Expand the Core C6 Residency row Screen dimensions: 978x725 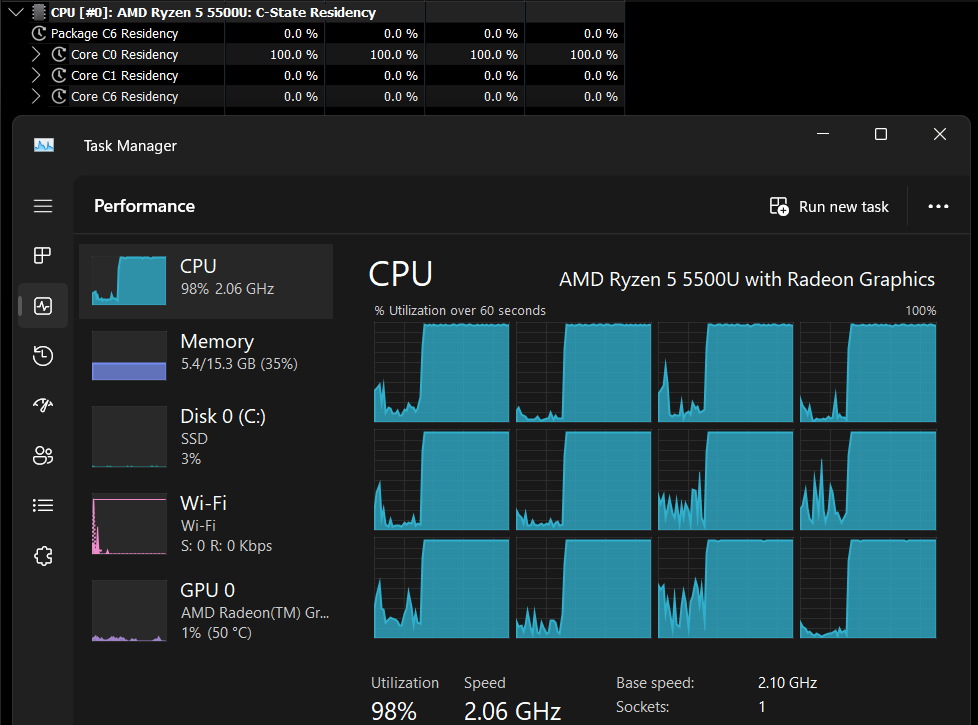pyautogui.click(x=37, y=97)
